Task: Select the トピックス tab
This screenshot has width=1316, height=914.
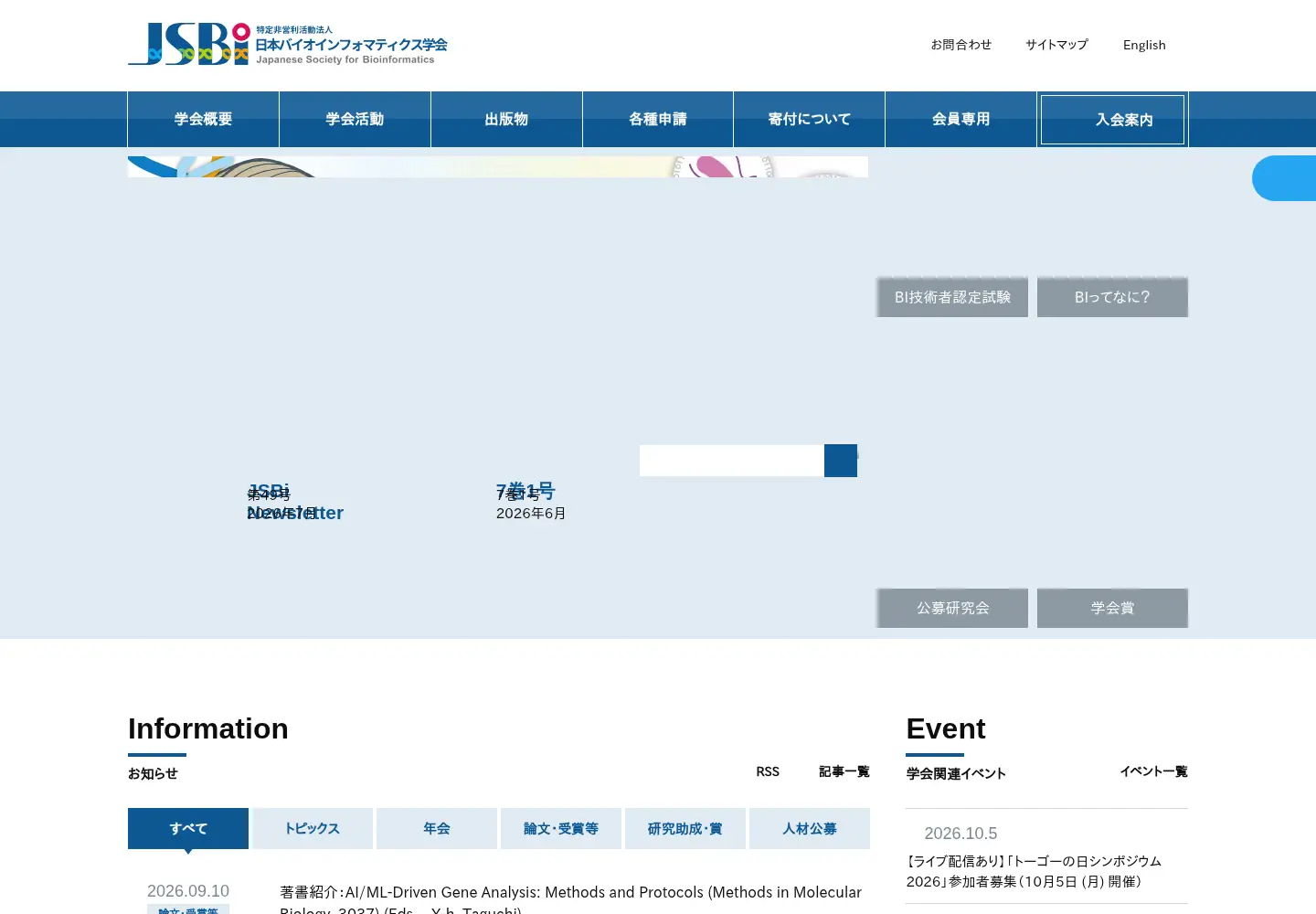Action: tap(313, 828)
